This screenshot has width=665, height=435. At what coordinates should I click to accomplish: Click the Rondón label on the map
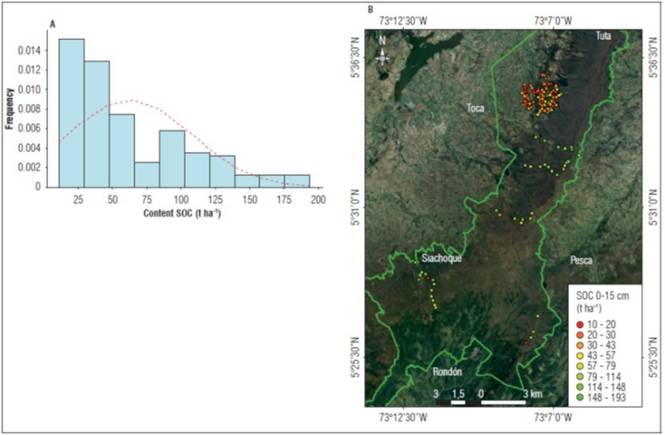point(448,372)
